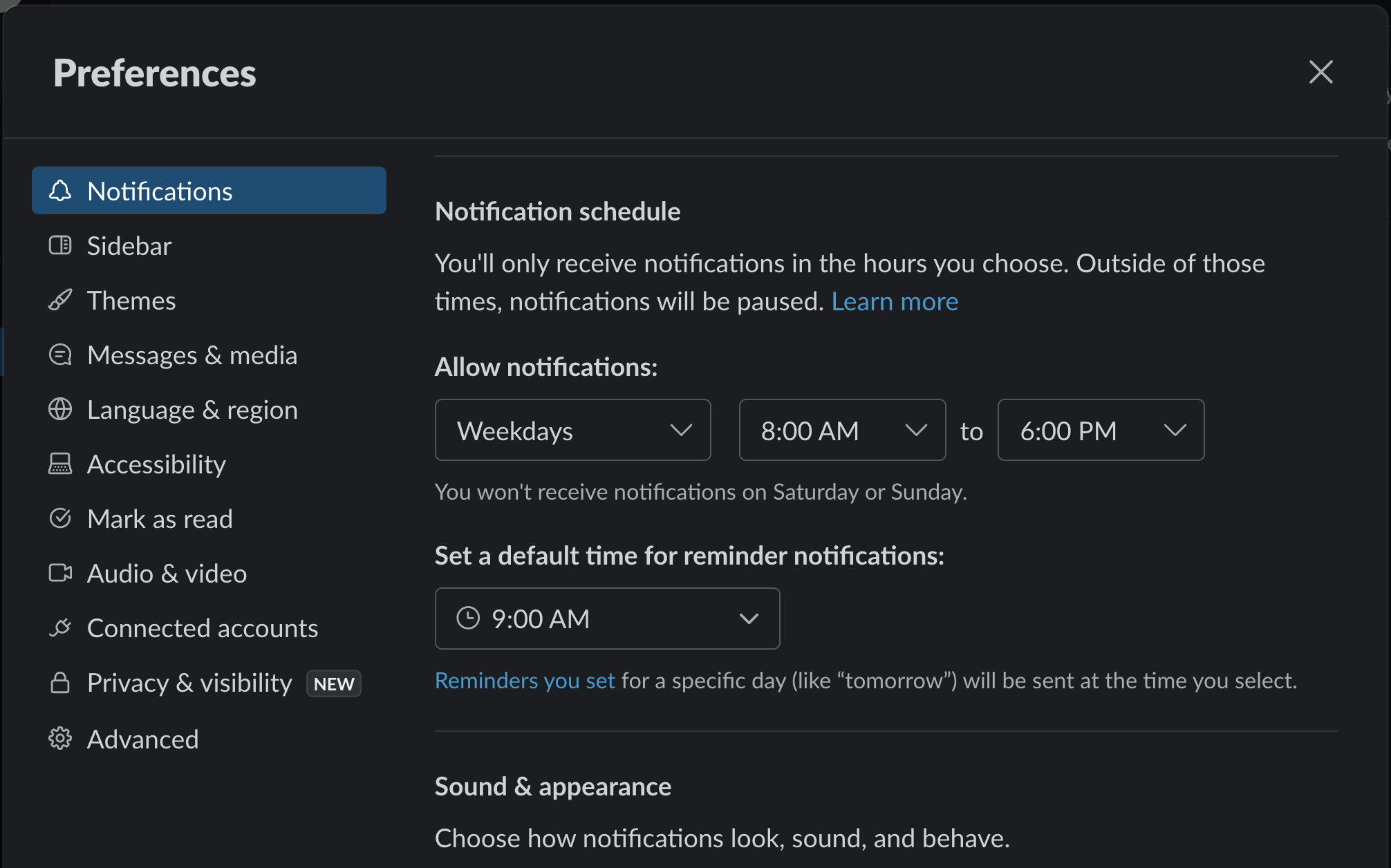Click the Mark as read checkmark icon
Viewport: 1391px width, 868px height.
coord(60,518)
